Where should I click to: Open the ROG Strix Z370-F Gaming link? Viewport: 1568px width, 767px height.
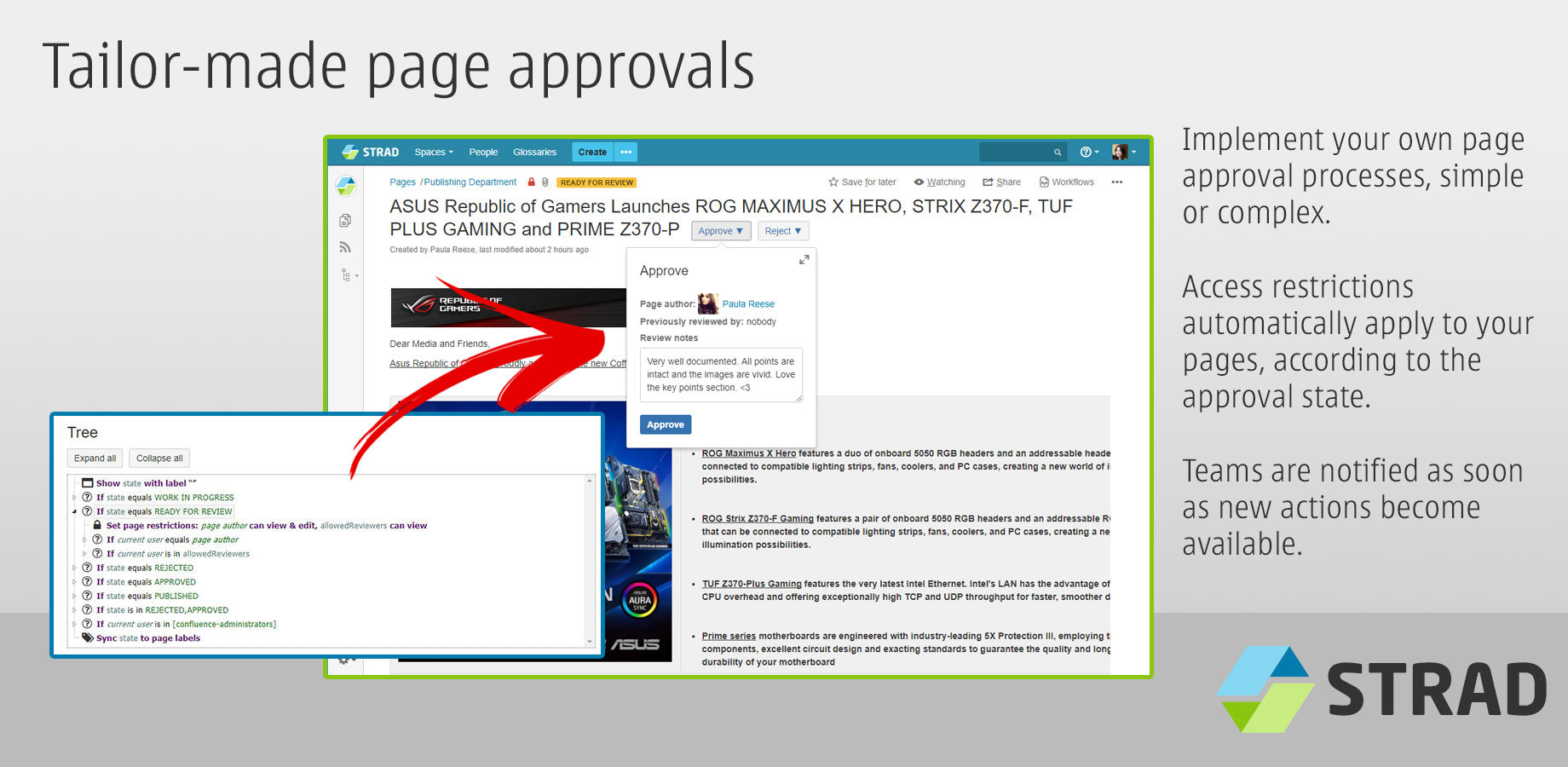(758, 518)
